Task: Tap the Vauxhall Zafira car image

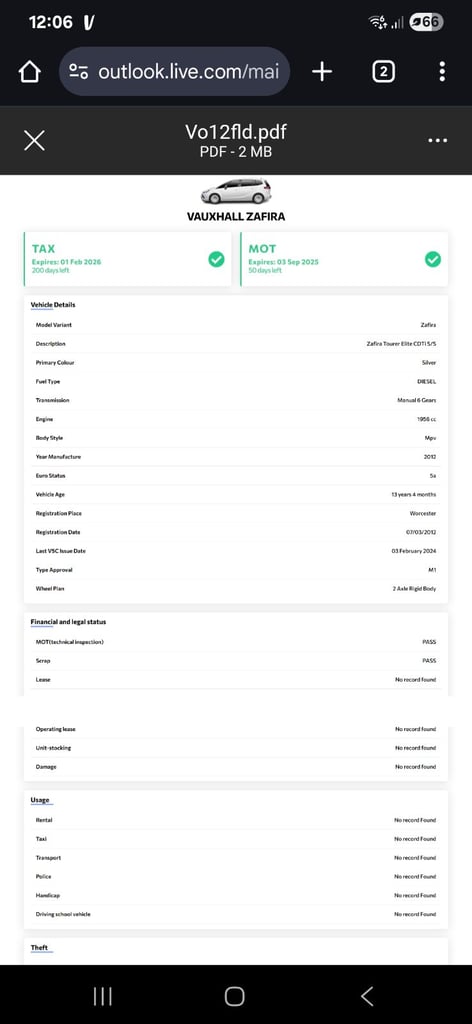Action: [236, 191]
